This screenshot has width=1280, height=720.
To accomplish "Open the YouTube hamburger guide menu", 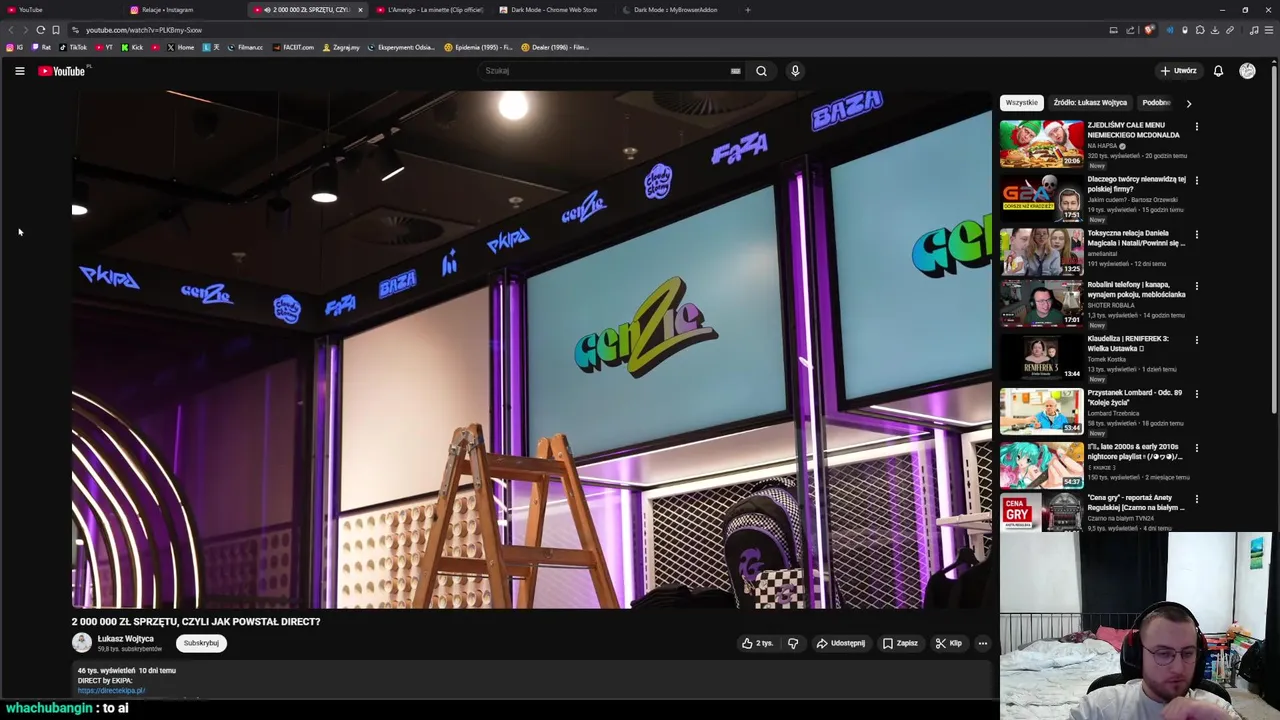I will point(19,71).
